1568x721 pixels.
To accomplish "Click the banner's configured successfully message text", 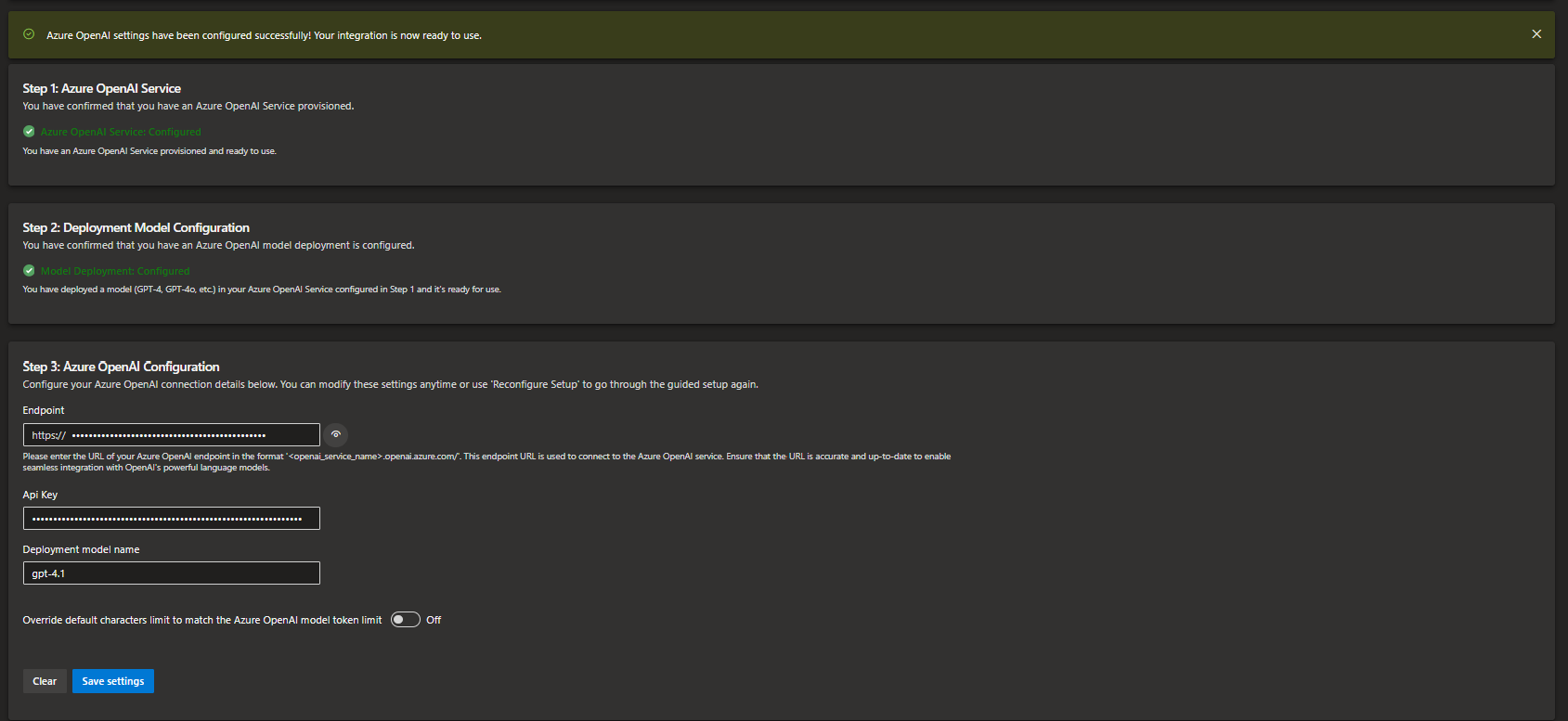I will (x=265, y=35).
